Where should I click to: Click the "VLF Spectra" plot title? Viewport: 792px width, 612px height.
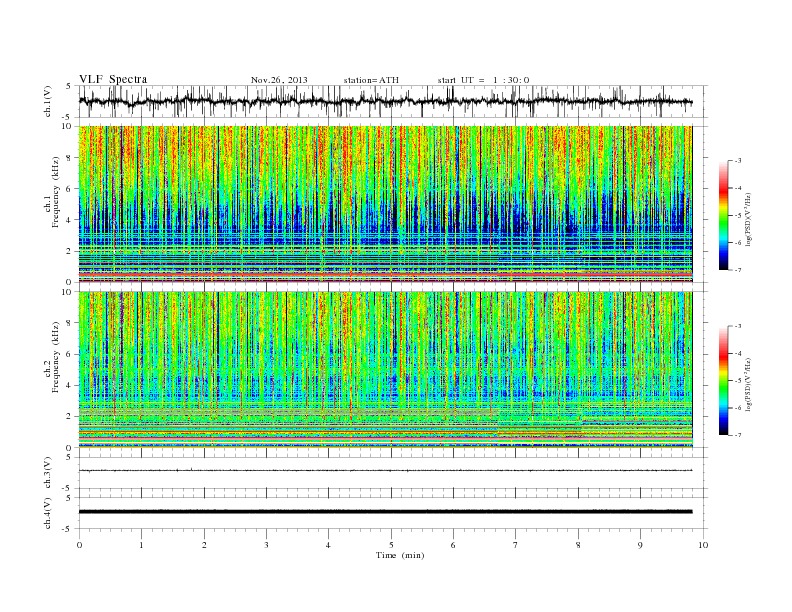click(x=113, y=79)
